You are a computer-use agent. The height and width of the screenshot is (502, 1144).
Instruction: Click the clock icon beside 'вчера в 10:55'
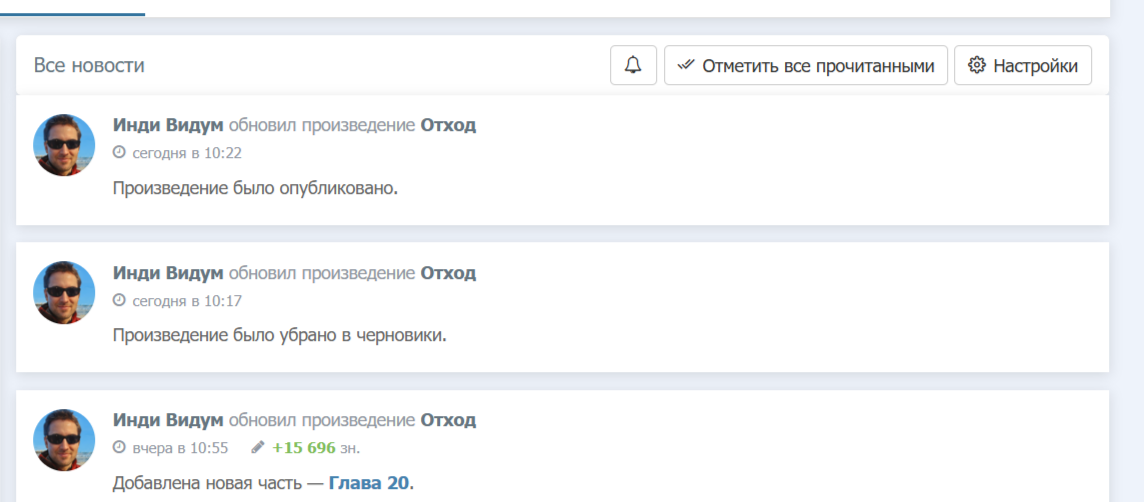pos(119,447)
